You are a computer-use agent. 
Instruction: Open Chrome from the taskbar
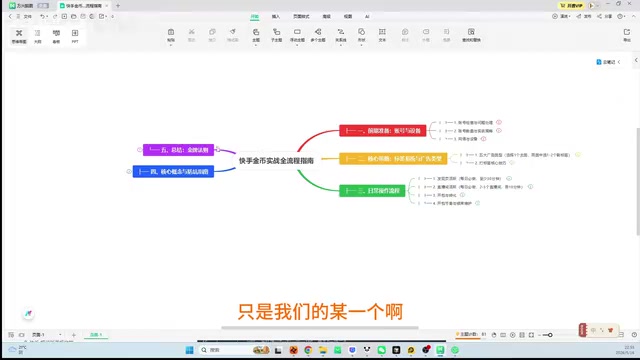pos(308,350)
